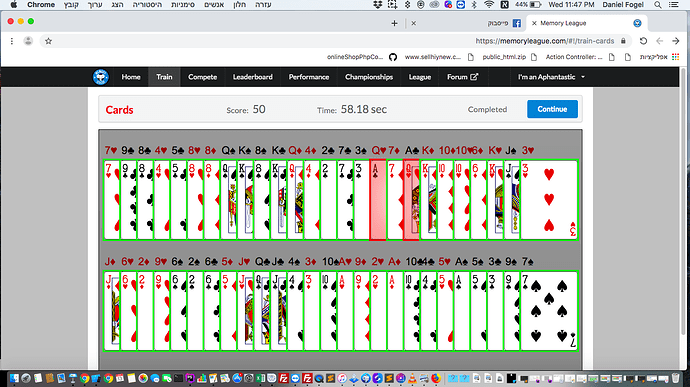Viewport: 690px width, 387px height.
Task: Go to the Performance page
Action: (308, 77)
